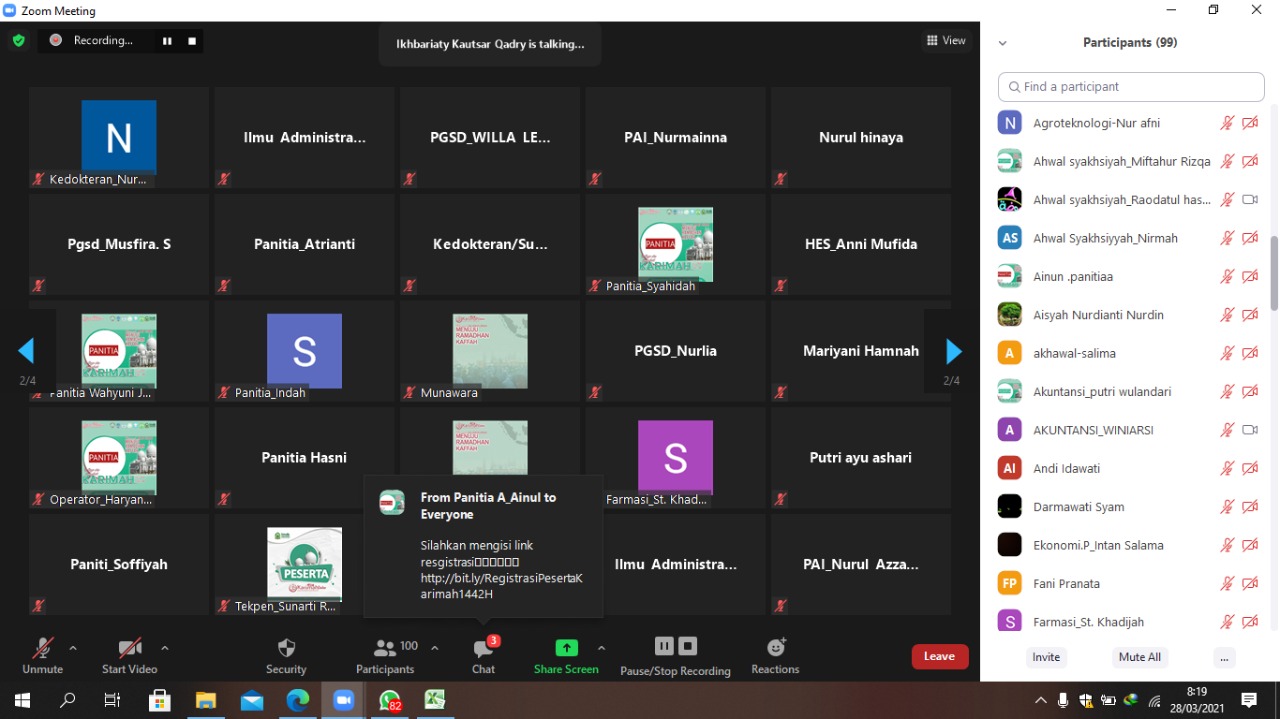
Task: Leave the meeting
Action: (x=939, y=656)
